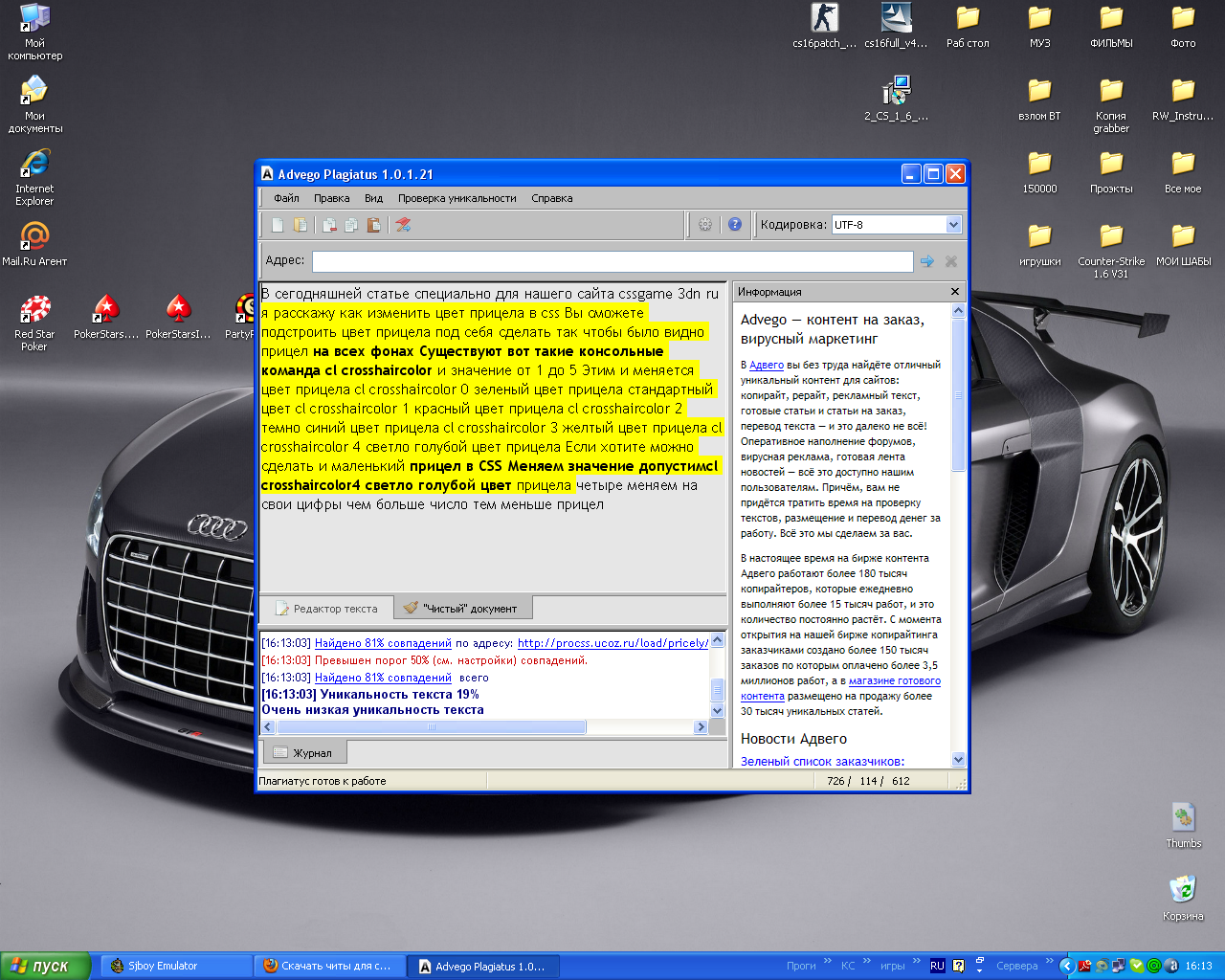1225x980 pixels.
Task: Expand hidden tray icons arrow
Action: 1066,966
